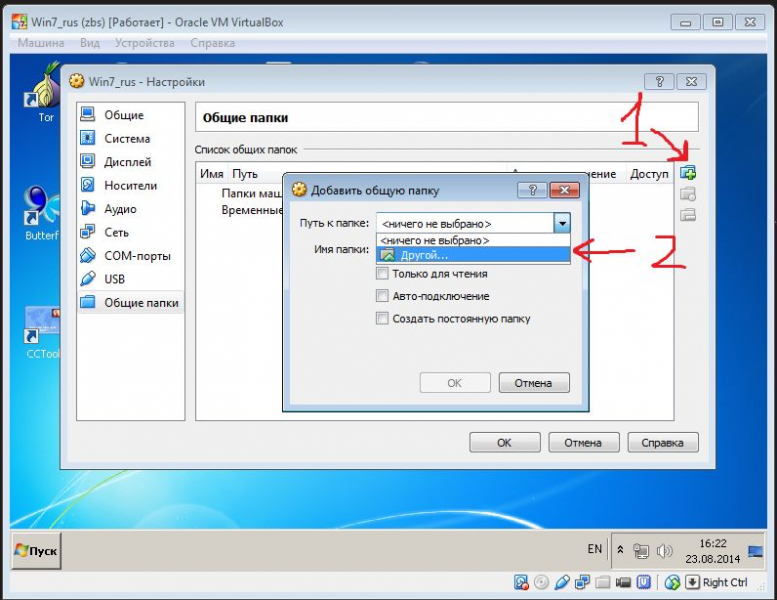The image size is (777, 600).
Task: Open the 'Пуск' start button
Action: pos(36,551)
